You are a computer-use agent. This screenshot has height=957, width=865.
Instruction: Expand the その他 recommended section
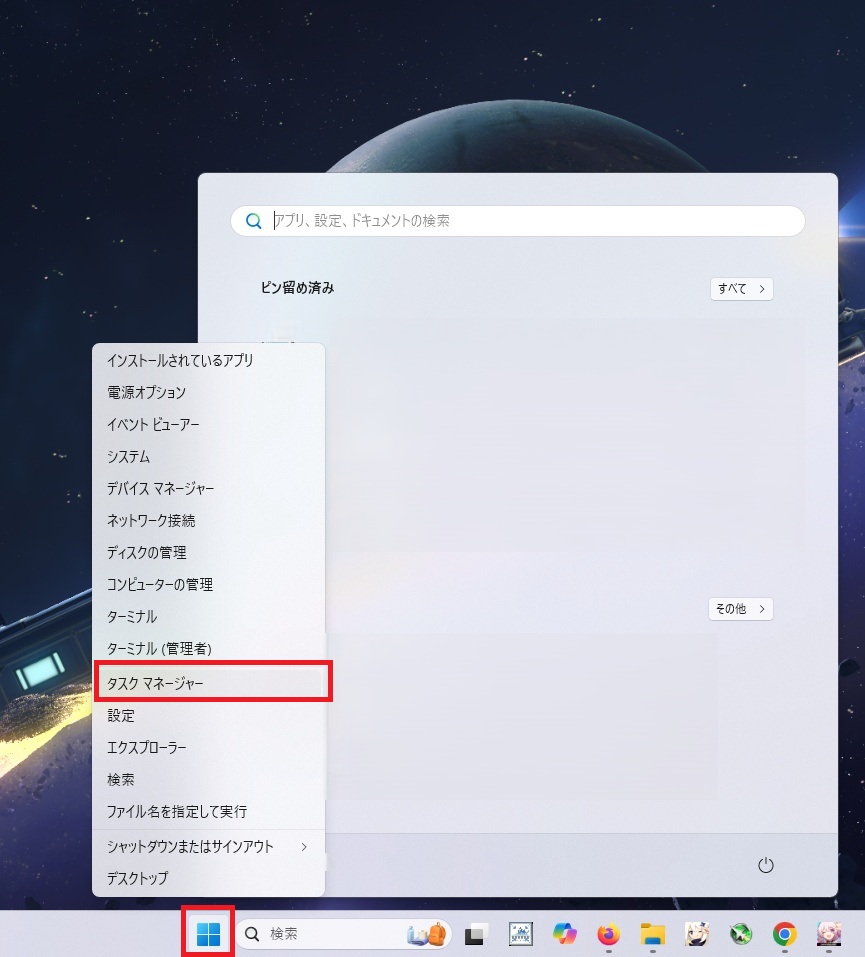coord(740,609)
